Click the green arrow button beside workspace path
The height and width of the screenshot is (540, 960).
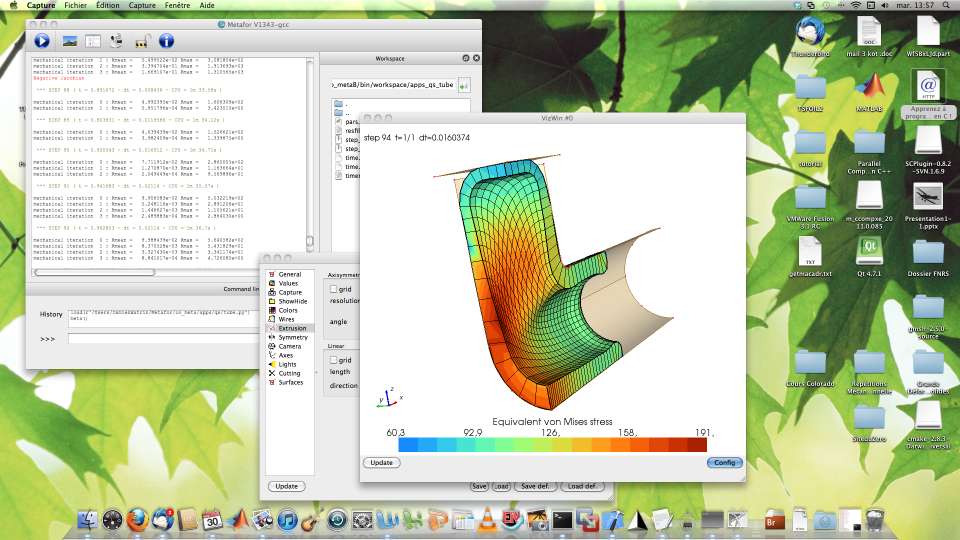pyautogui.click(x=463, y=86)
